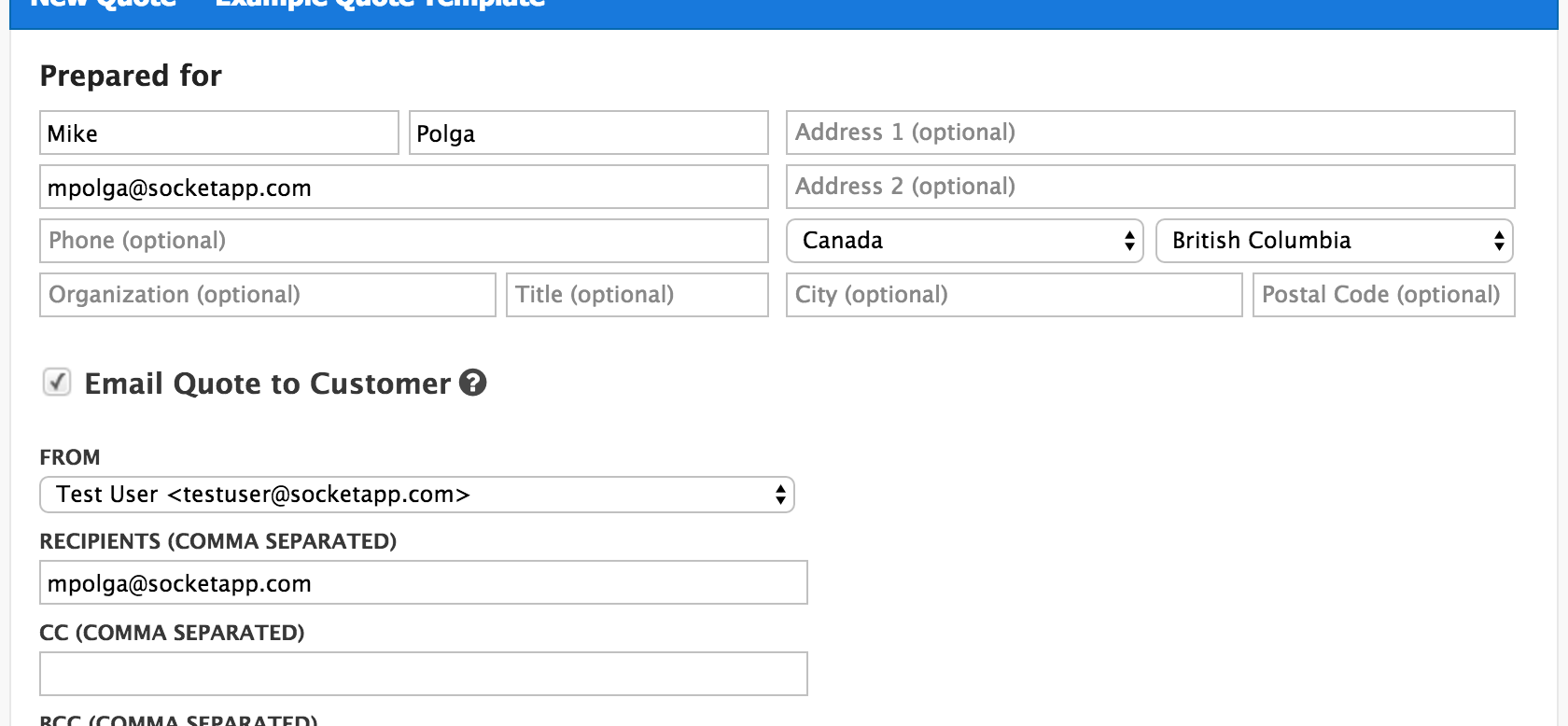Click the last name field containing Polga
Image resolution: width=1568 pixels, height=726 pixels.
click(x=588, y=133)
